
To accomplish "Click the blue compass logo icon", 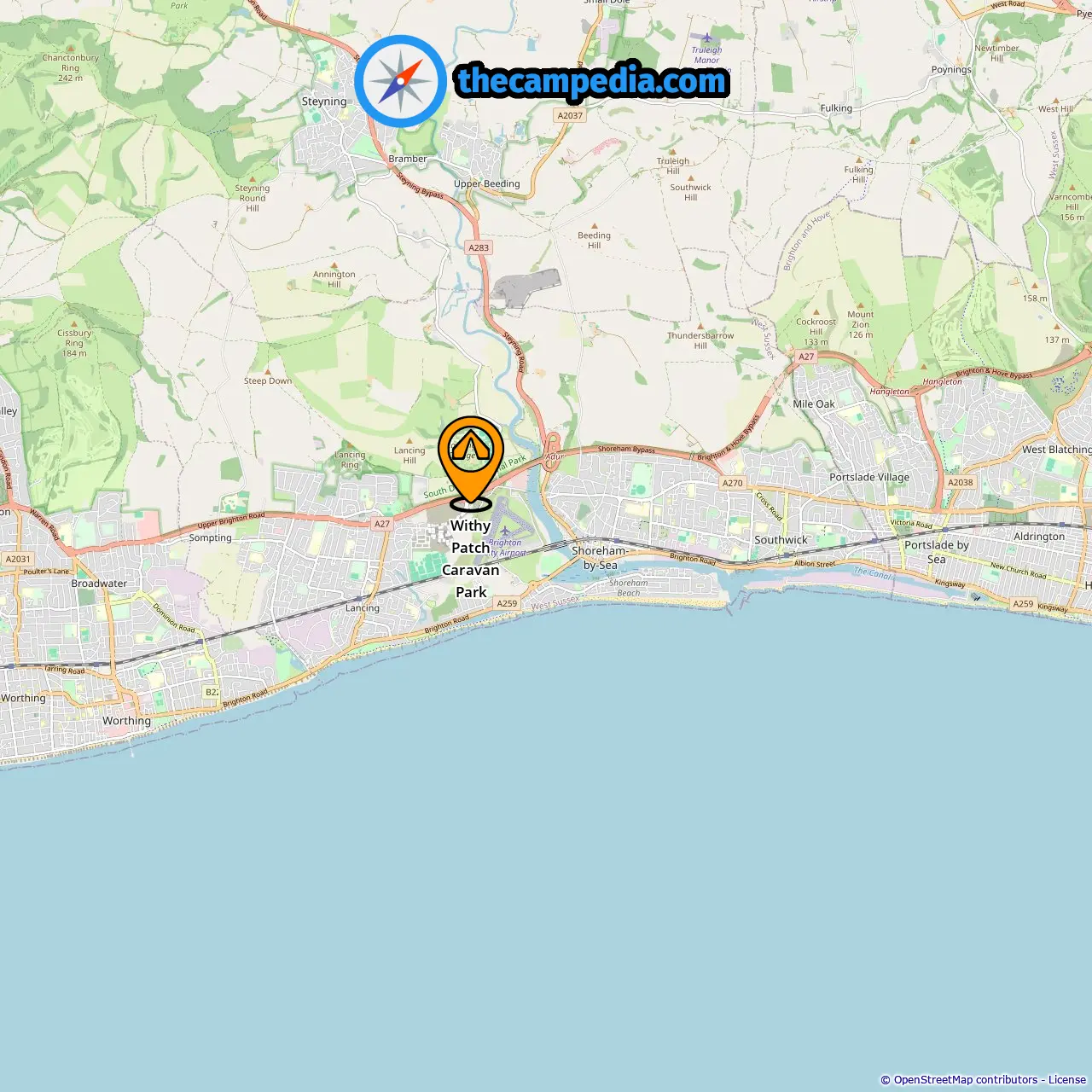I will (400, 81).
